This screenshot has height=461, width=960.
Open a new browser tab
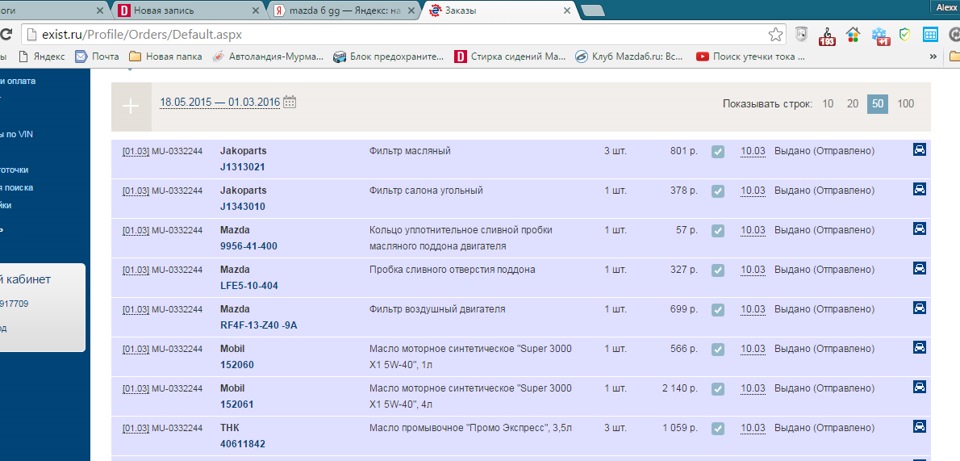pyautogui.click(x=593, y=10)
